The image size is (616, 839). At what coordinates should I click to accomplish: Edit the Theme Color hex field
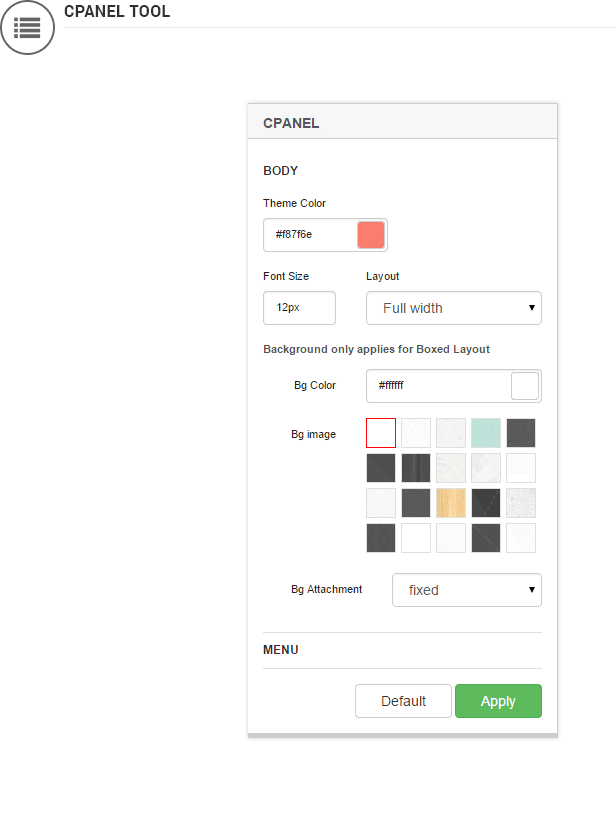point(311,235)
